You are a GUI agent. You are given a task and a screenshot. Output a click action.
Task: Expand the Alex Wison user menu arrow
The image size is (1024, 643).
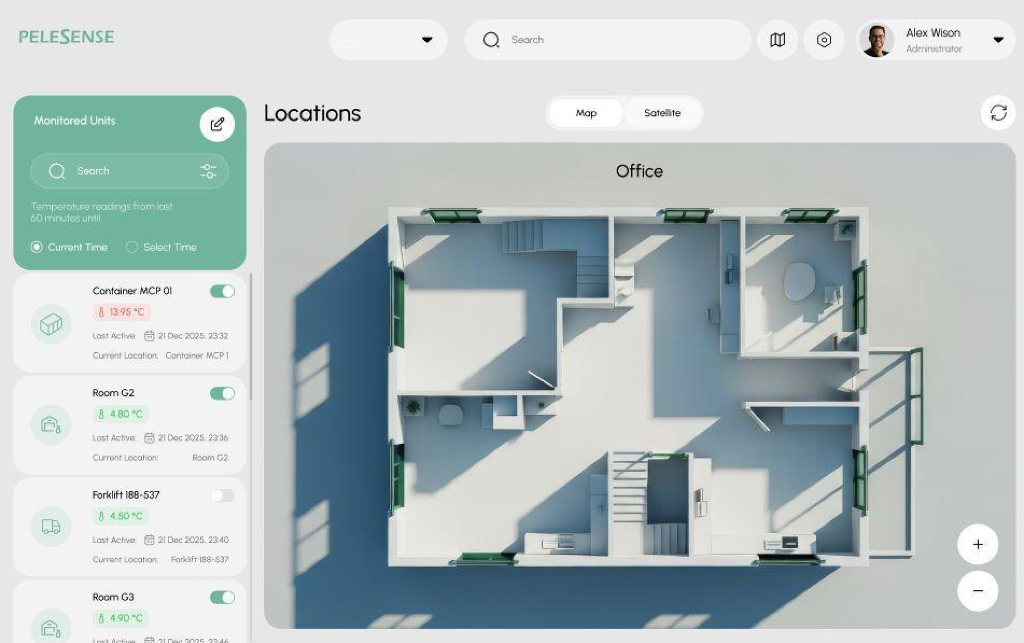click(999, 40)
